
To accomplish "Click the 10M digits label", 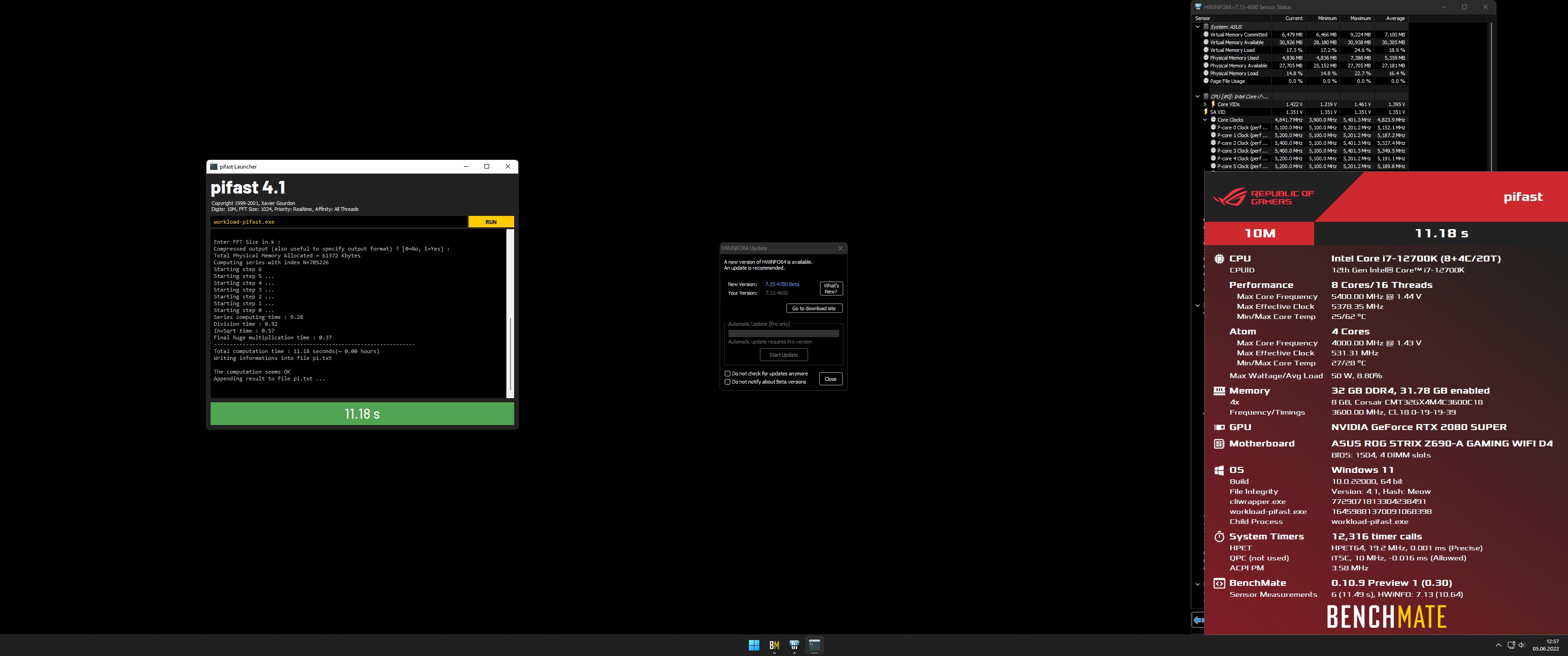I will click(x=1259, y=233).
